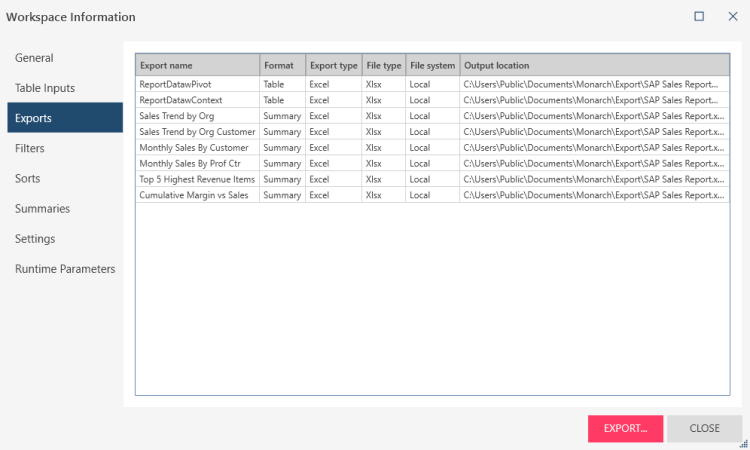Click output location of Monthly Sales By Customer
The height and width of the screenshot is (450, 750).
(x=594, y=147)
